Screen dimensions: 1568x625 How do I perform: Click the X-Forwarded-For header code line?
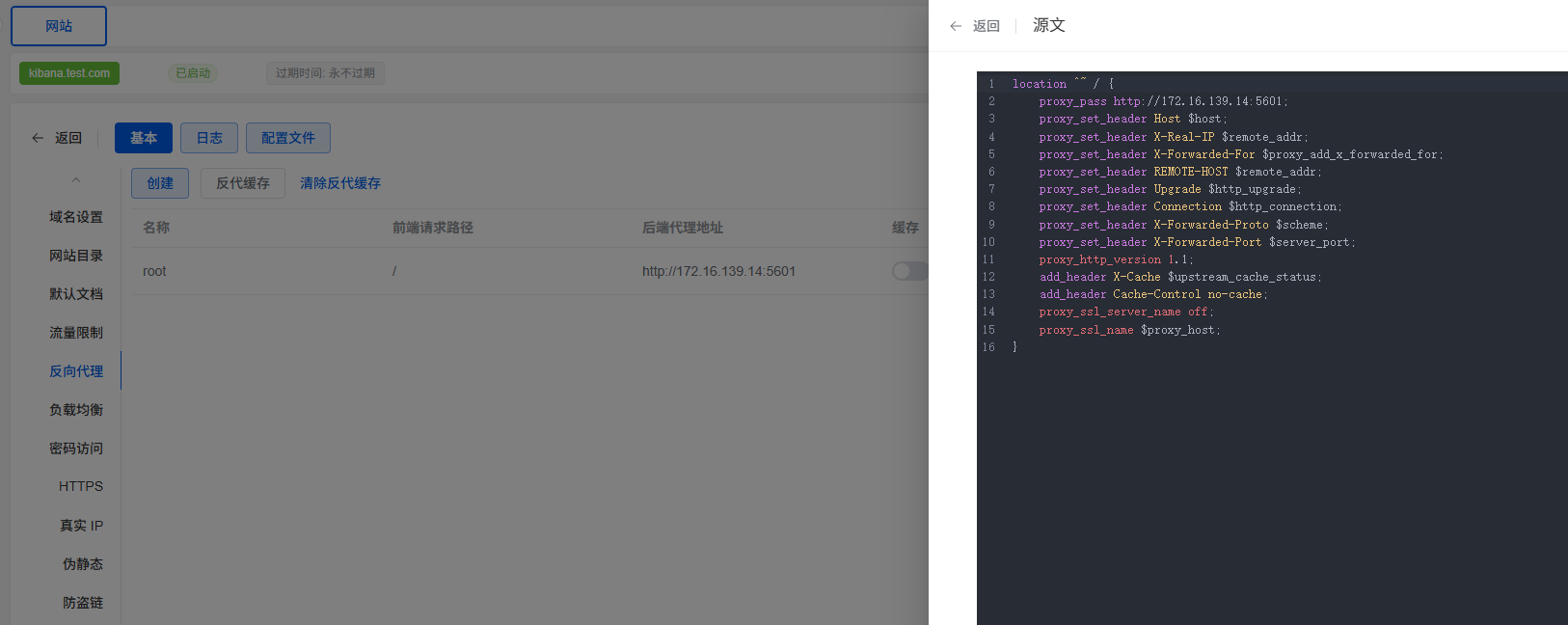tap(1241, 154)
